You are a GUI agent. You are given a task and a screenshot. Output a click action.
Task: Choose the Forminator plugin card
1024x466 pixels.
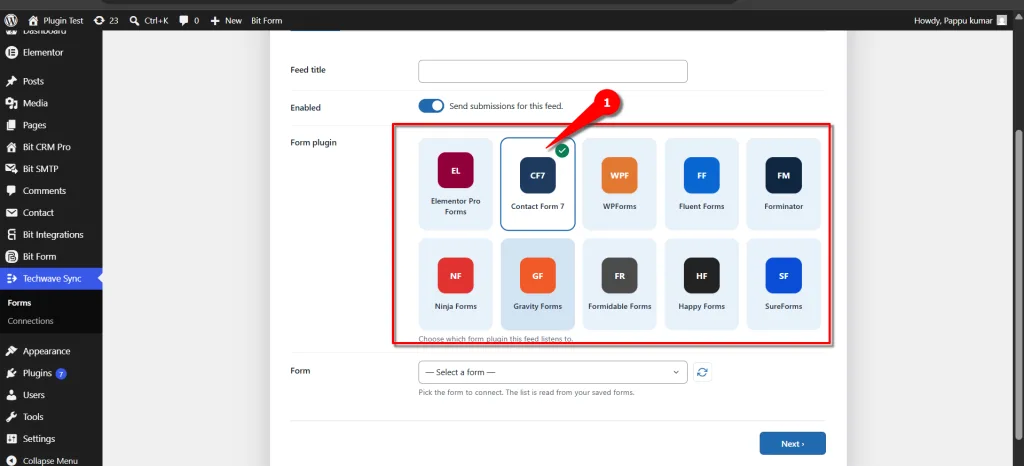click(784, 184)
